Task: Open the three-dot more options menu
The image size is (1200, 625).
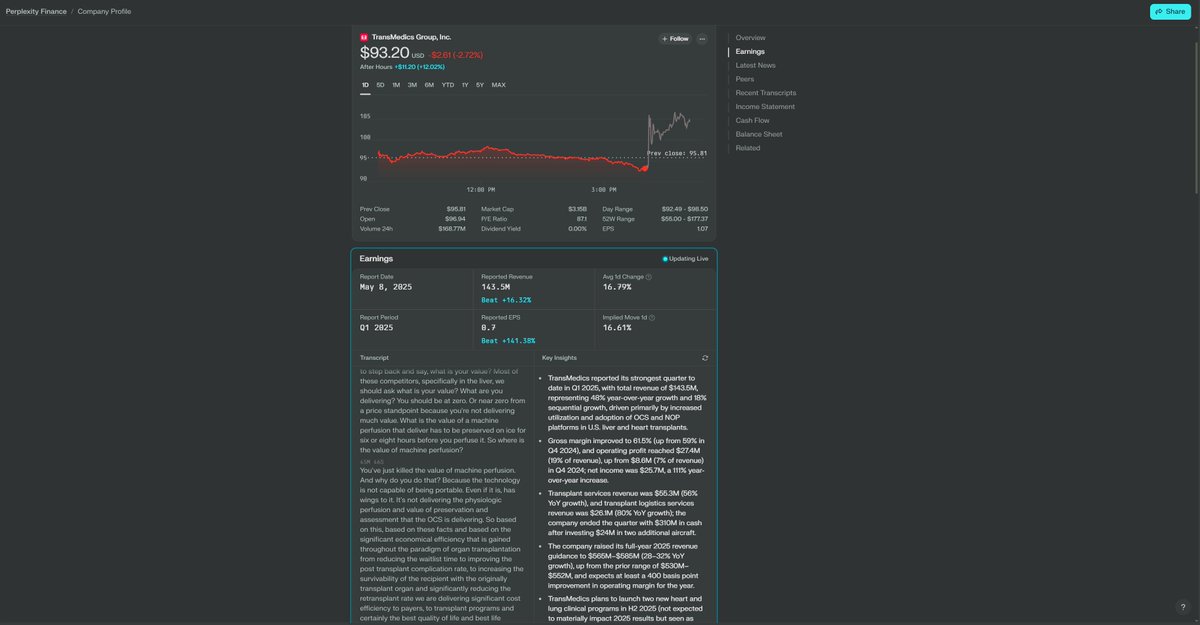Action: click(702, 38)
